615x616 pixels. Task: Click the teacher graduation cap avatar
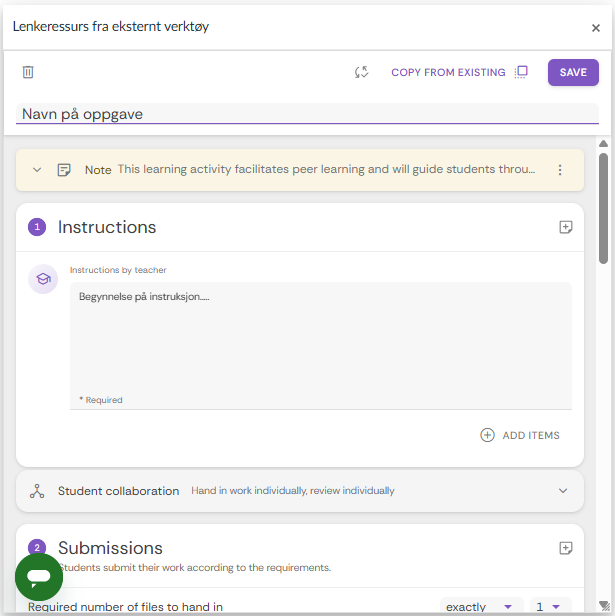(x=43, y=280)
